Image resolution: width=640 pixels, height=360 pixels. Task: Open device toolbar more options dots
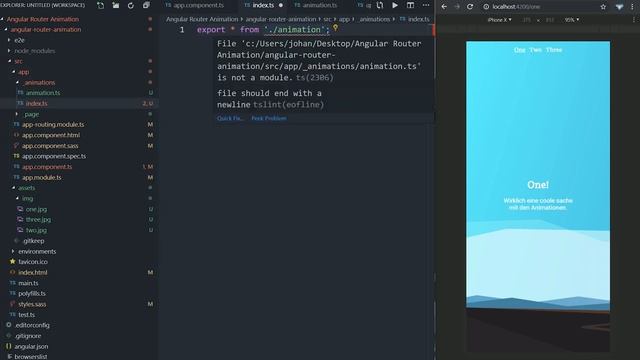pos(634,20)
